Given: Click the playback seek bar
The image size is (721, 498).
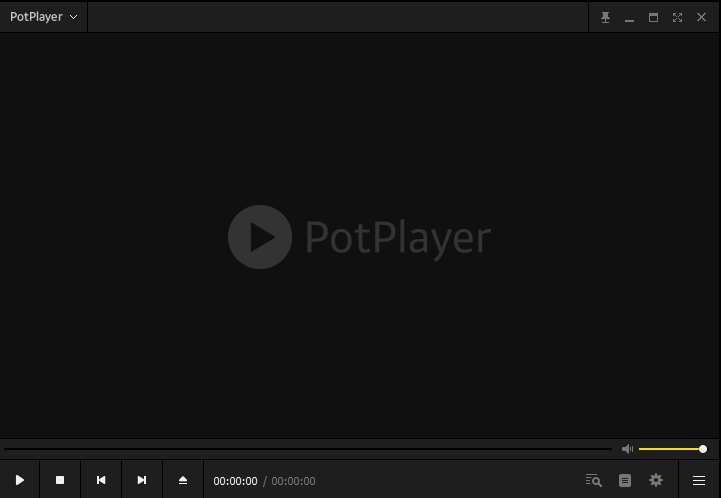Looking at the screenshot, I should click(308, 449).
